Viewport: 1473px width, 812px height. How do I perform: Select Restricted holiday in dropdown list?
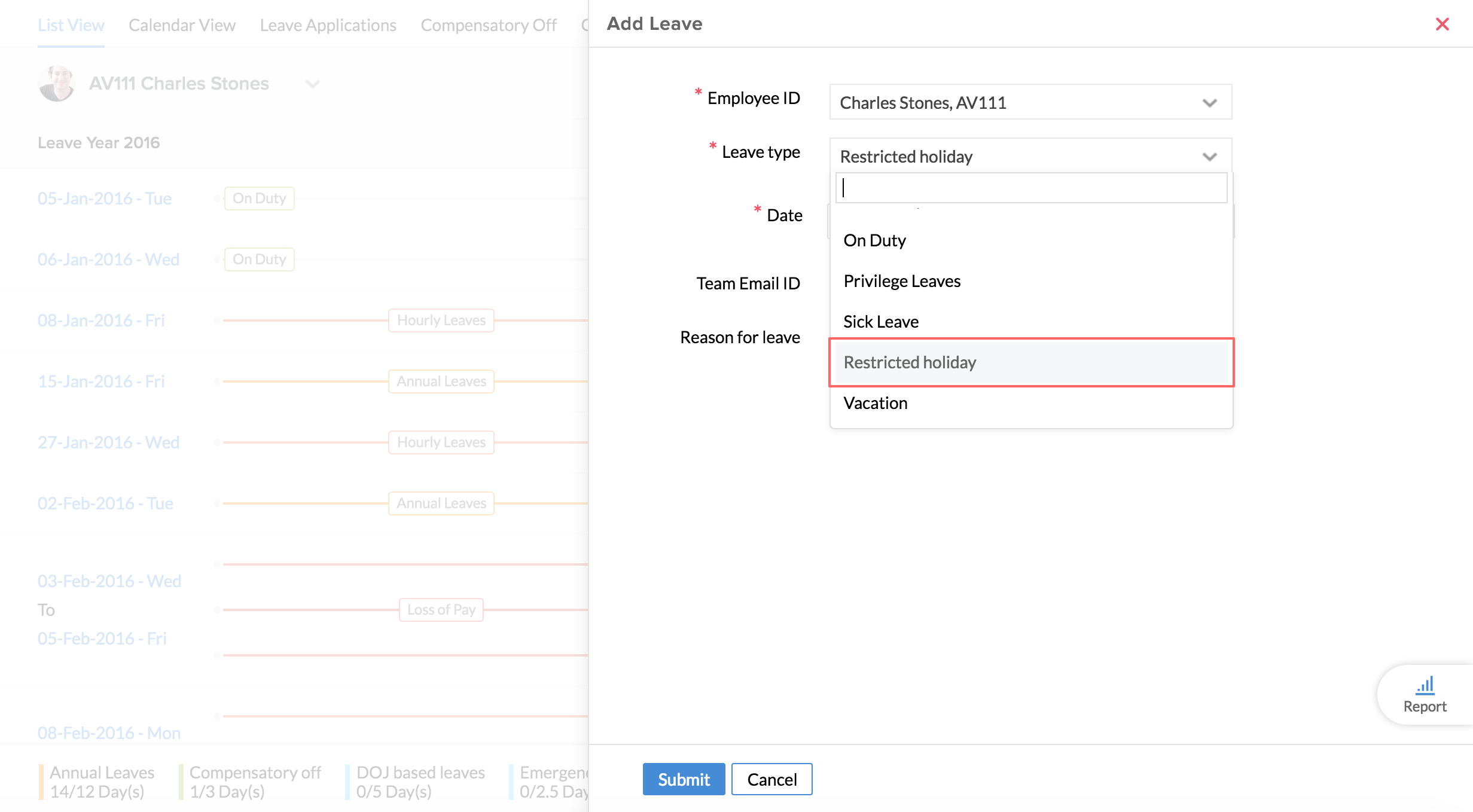point(909,362)
